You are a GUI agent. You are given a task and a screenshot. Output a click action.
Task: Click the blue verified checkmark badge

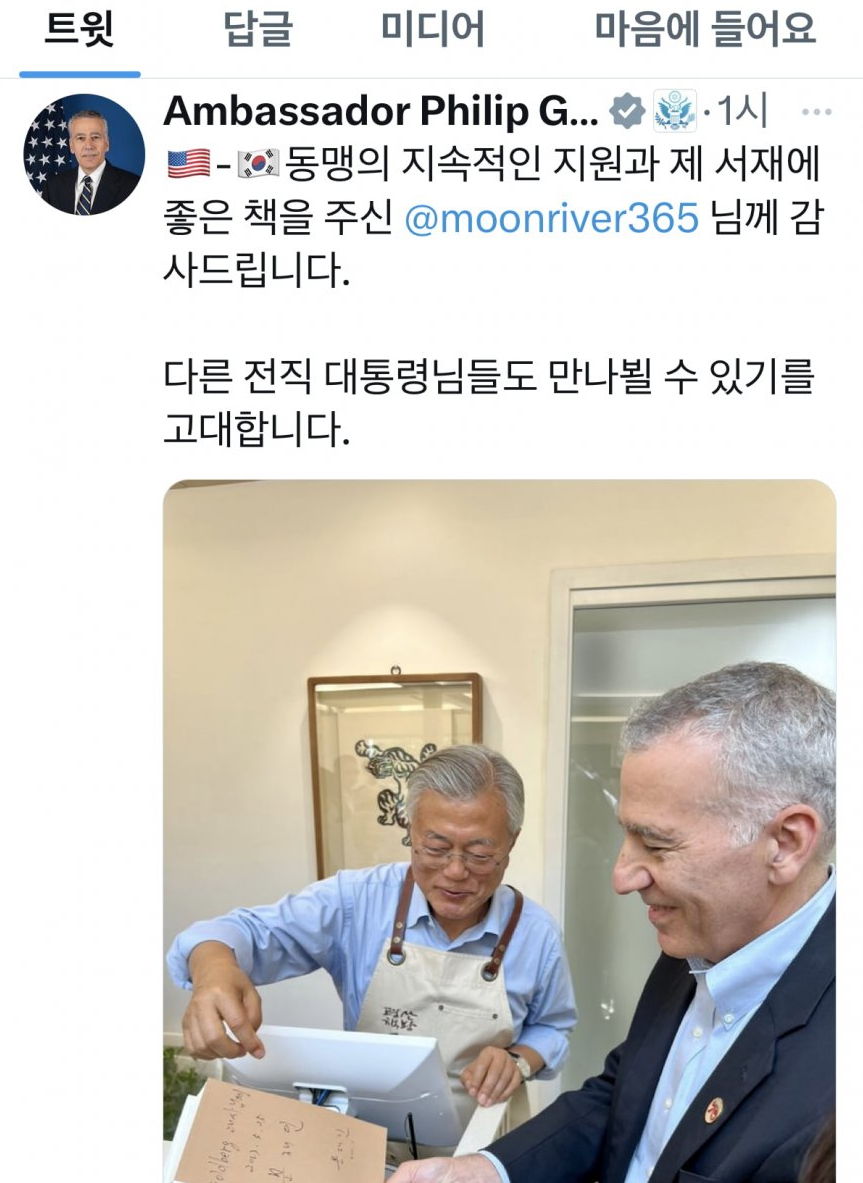[627, 112]
